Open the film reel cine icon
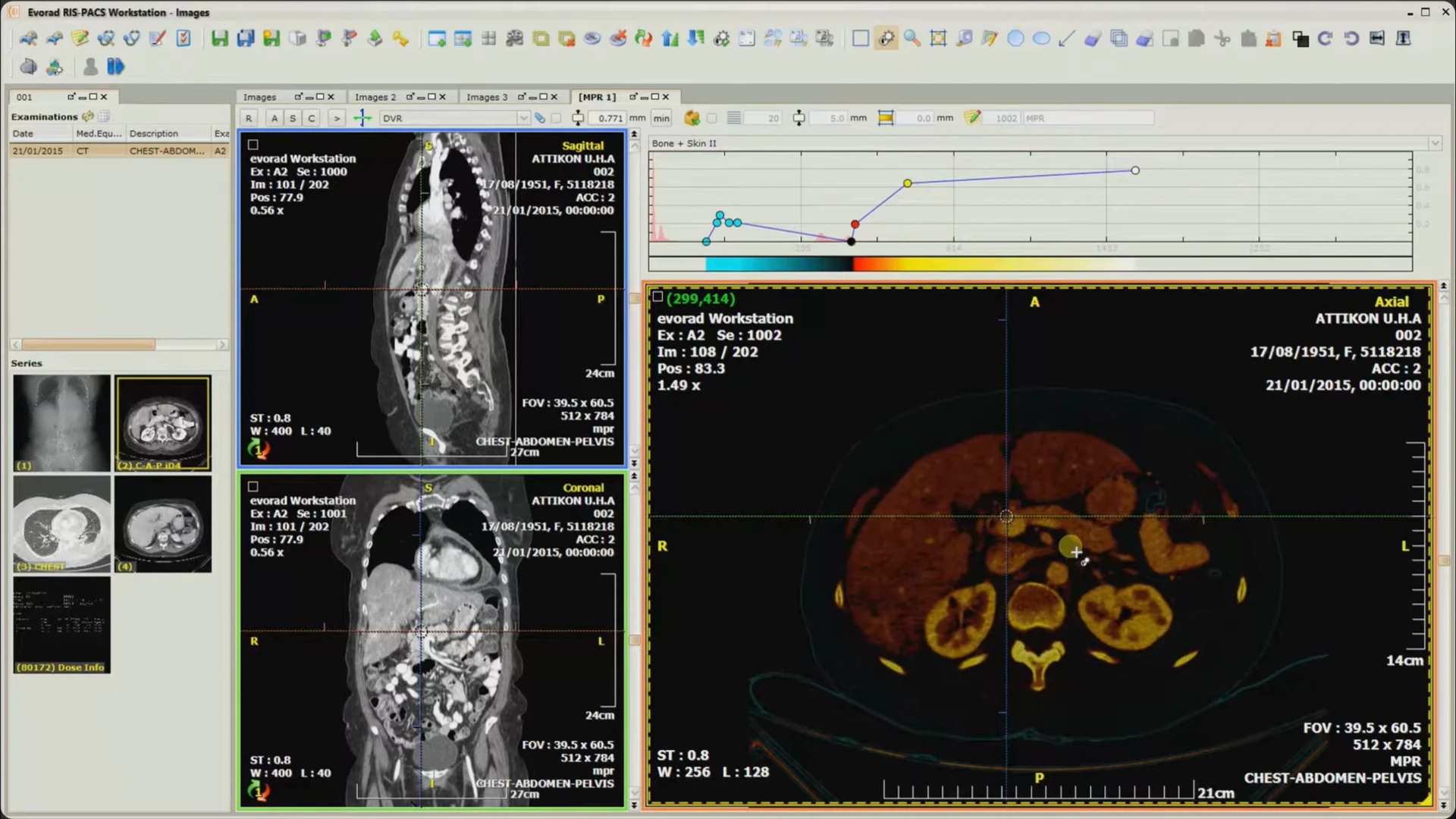Viewport: 1456px width, 819px height. tap(515, 39)
